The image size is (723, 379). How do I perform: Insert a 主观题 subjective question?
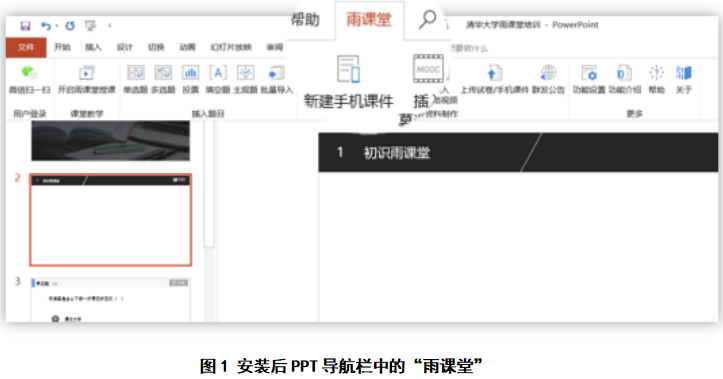coord(245,79)
